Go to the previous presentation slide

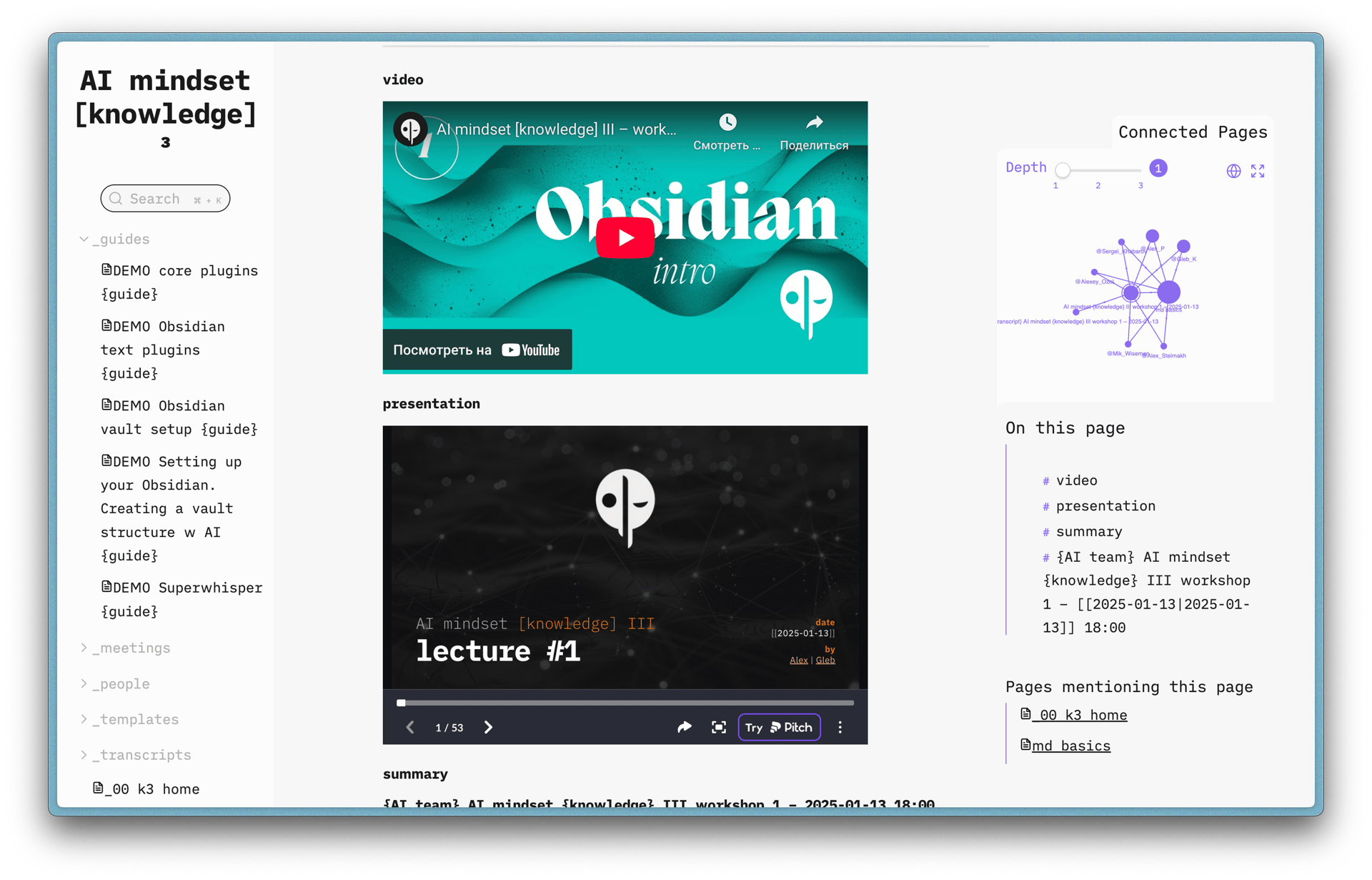click(410, 727)
